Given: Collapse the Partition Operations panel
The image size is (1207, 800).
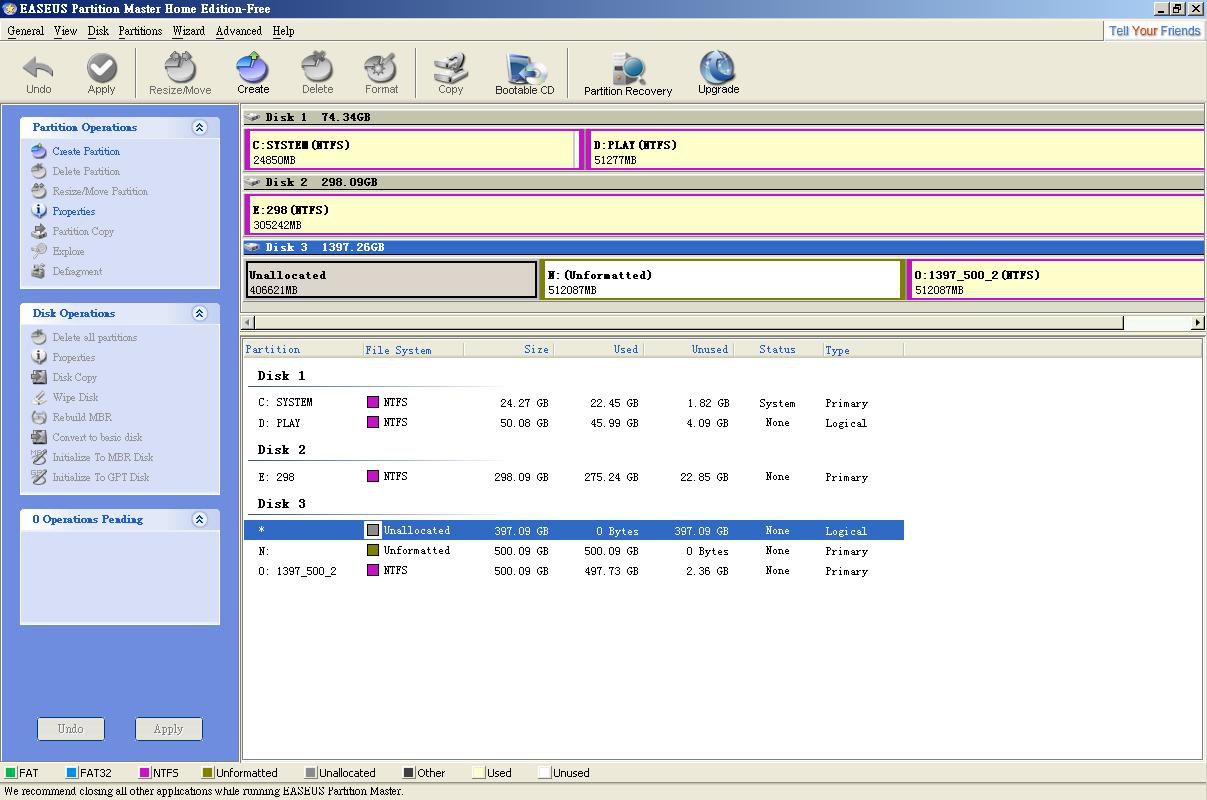Looking at the screenshot, I should click(x=199, y=128).
